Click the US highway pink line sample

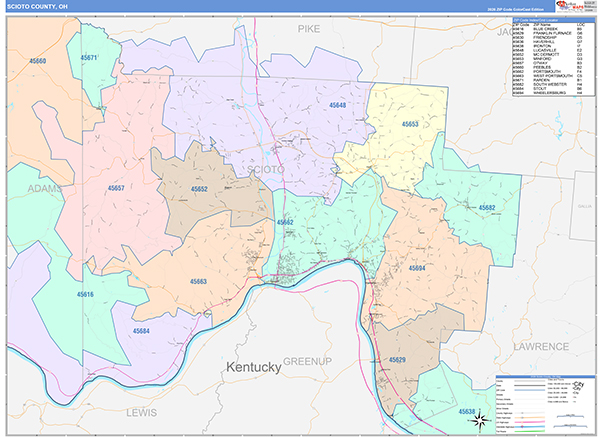(530, 422)
